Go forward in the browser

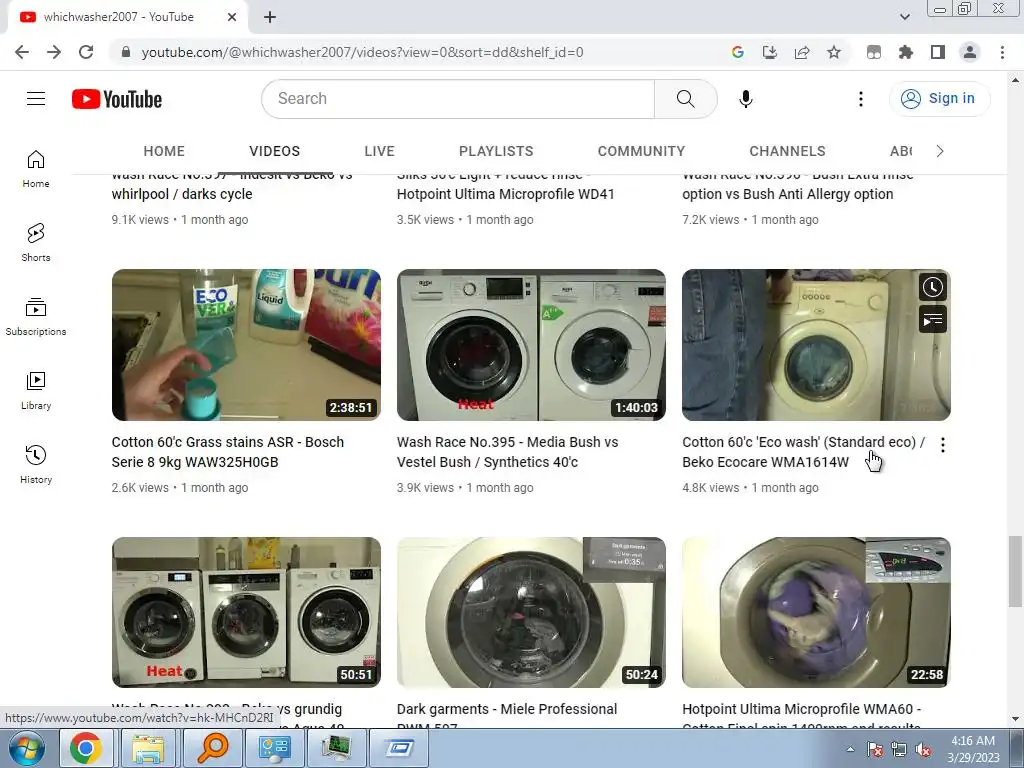[54, 52]
